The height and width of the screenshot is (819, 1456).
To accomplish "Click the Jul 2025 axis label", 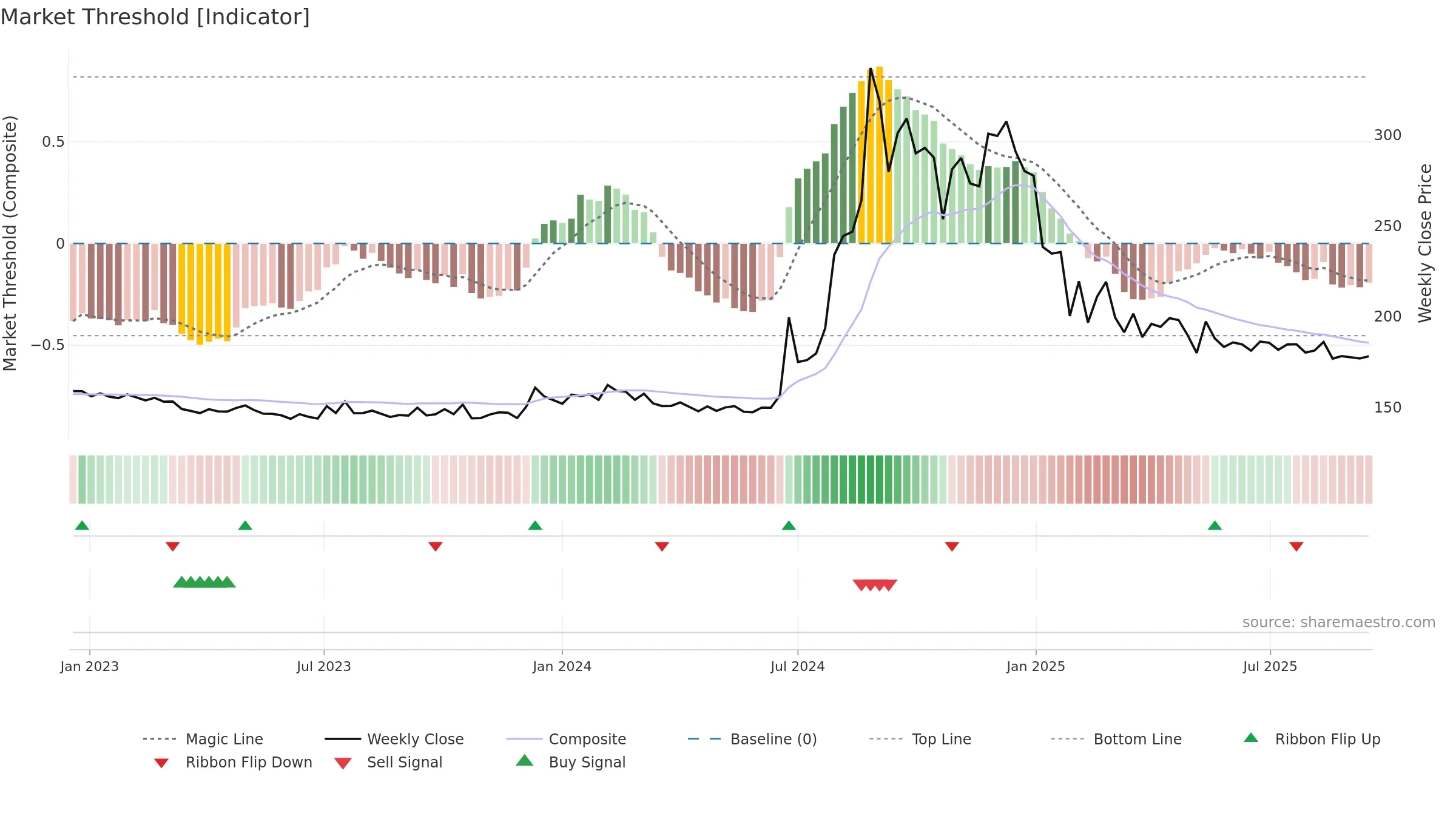I will 1270,666.
